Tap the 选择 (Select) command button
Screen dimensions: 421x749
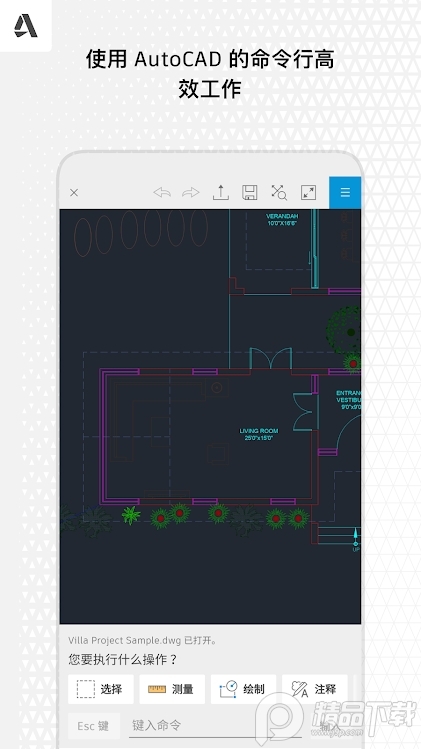[100, 689]
